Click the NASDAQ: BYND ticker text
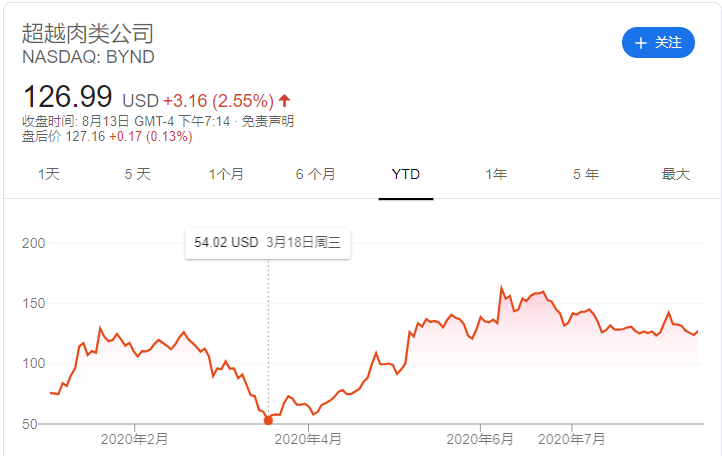The width and height of the screenshot is (722, 456). point(88,56)
